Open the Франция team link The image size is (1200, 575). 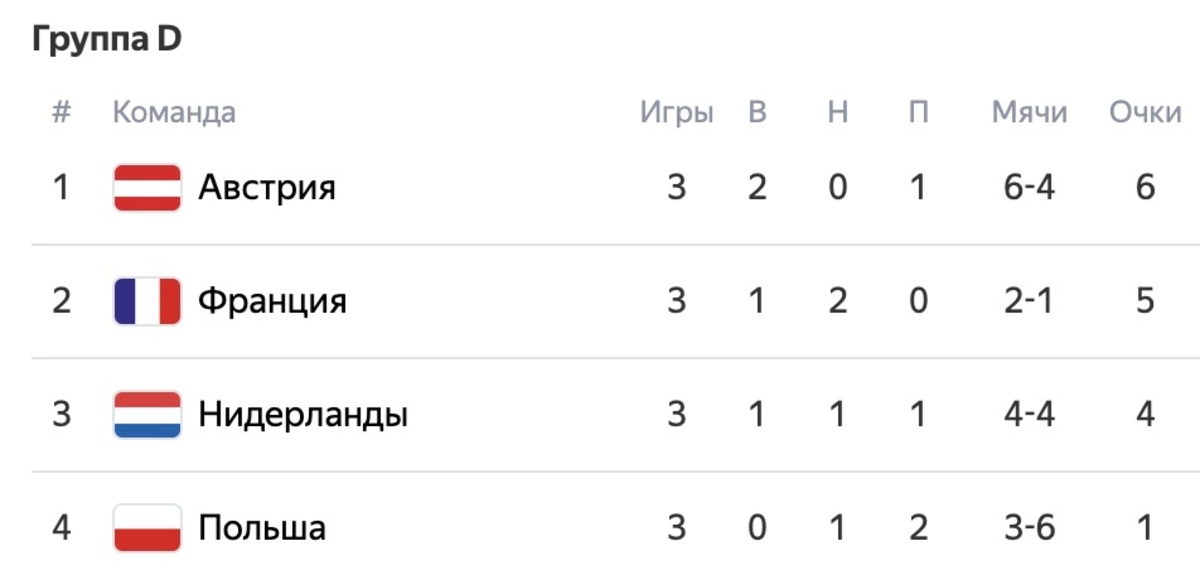point(272,301)
